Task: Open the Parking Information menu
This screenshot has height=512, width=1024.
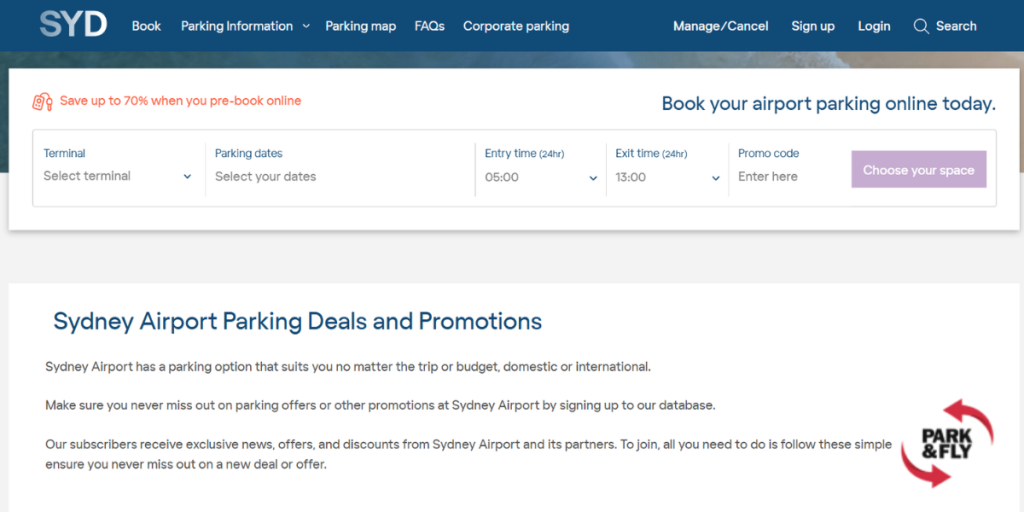Action: (x=237, y=26)
